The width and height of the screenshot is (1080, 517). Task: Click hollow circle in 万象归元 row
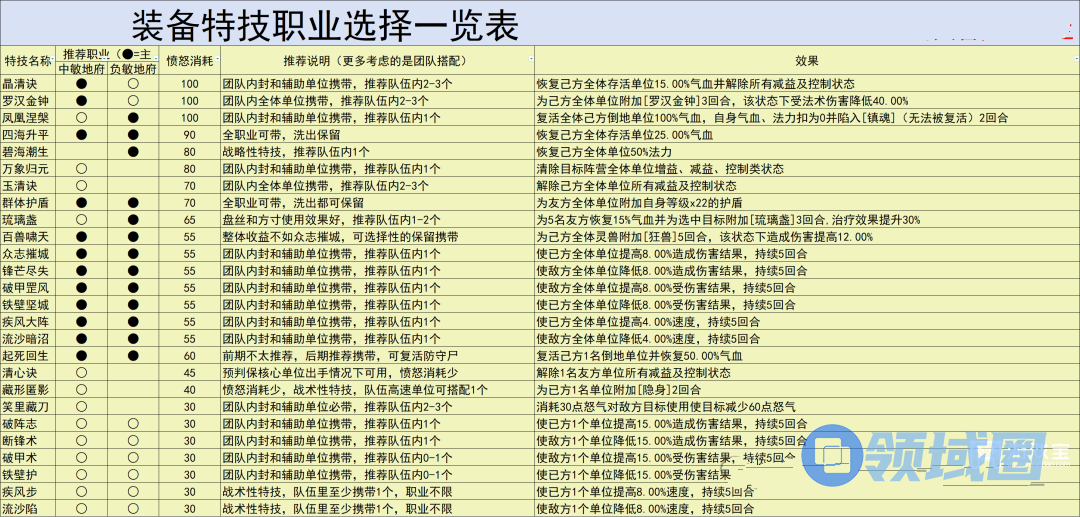click(x=82, y=169)
